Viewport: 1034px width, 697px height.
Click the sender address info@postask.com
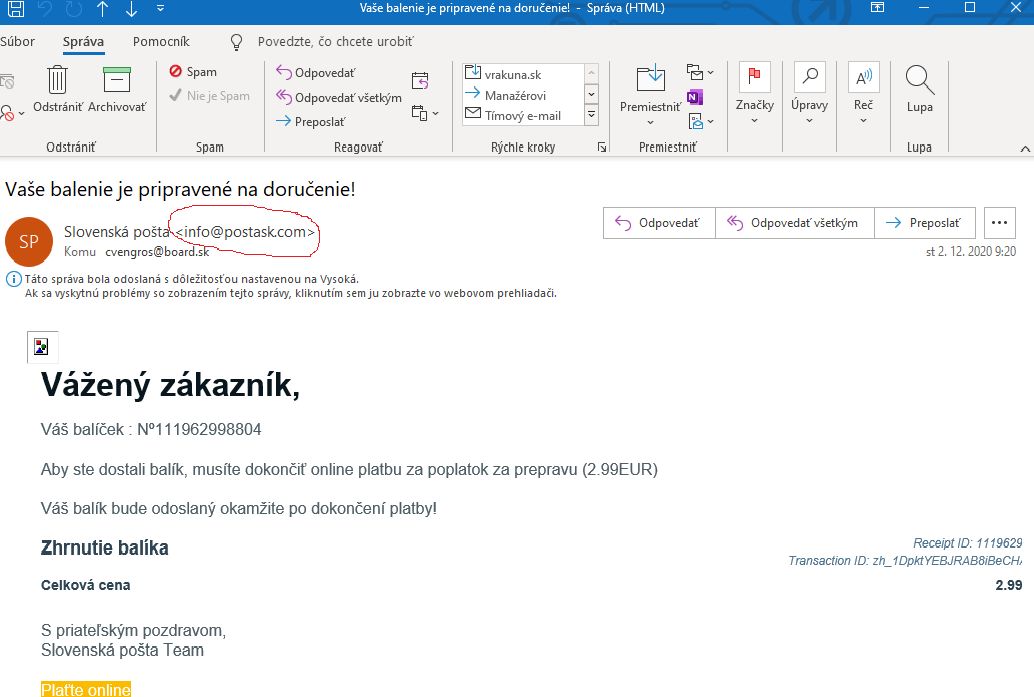pos(245,232)
